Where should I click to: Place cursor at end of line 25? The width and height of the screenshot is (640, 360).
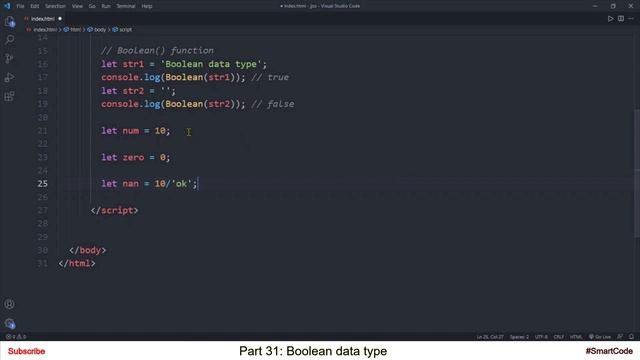[198, 184]
